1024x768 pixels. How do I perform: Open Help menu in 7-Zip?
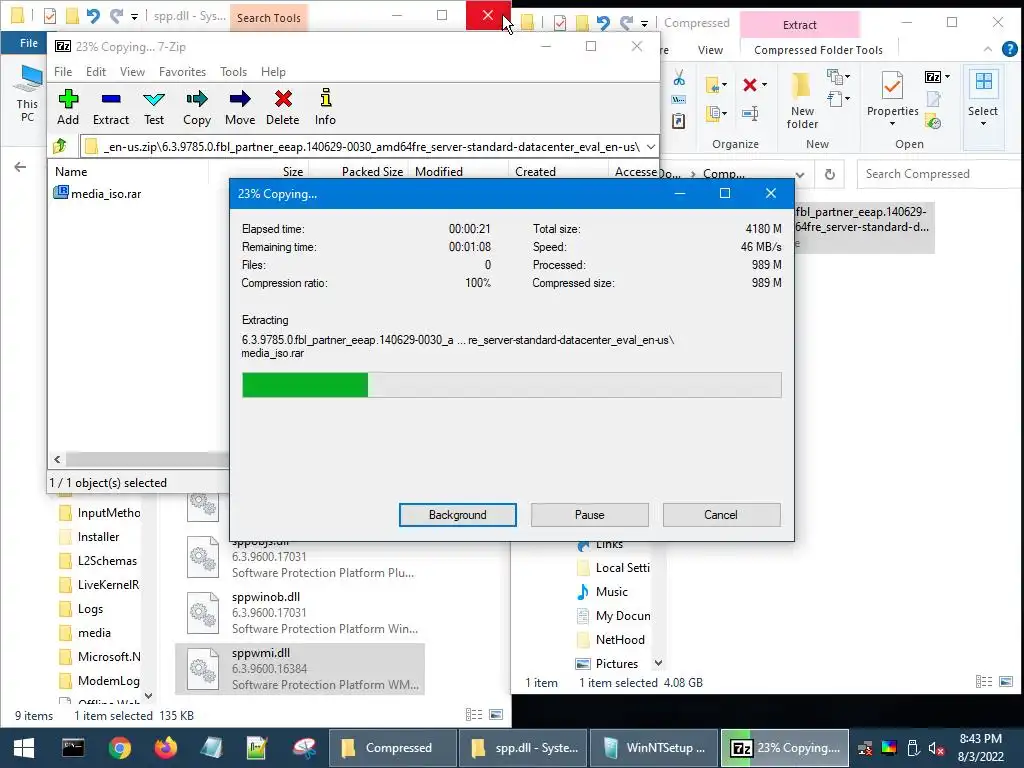273,72
